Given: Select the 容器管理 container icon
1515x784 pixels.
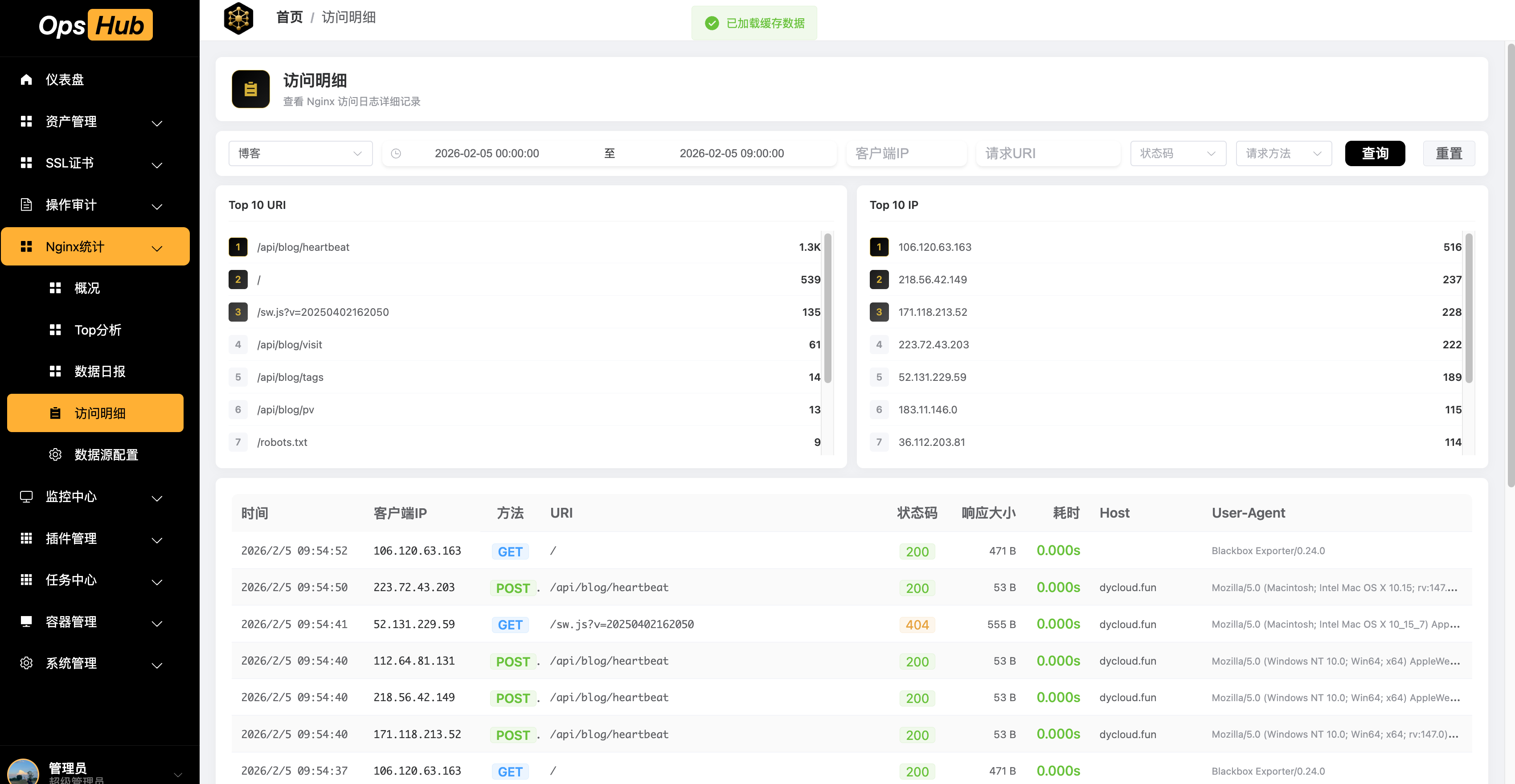Looking at the screenshot, I should pyautogui.click(x=26, y=622).
